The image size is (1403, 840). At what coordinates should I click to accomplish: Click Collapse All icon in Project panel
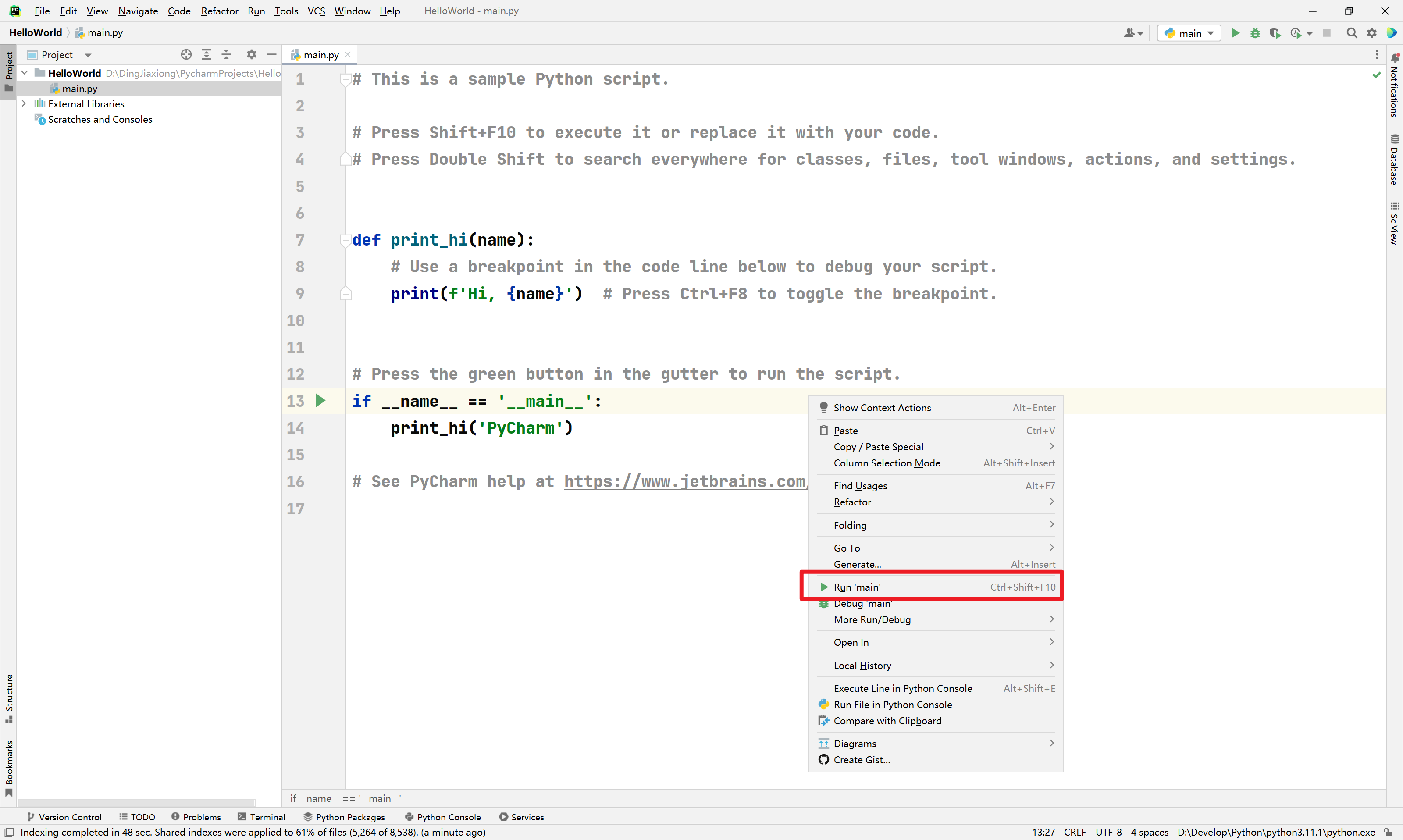click(x=226, y=54)
